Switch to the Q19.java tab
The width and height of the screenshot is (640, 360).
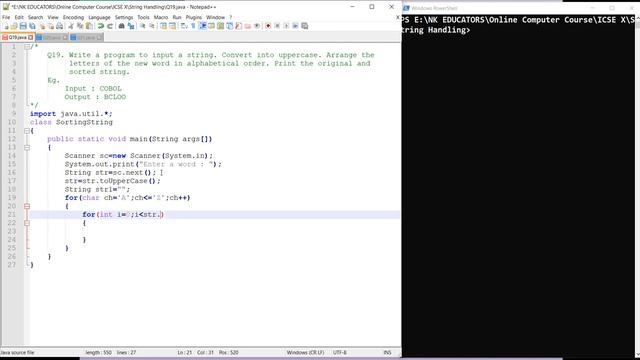tap(17, 37)
